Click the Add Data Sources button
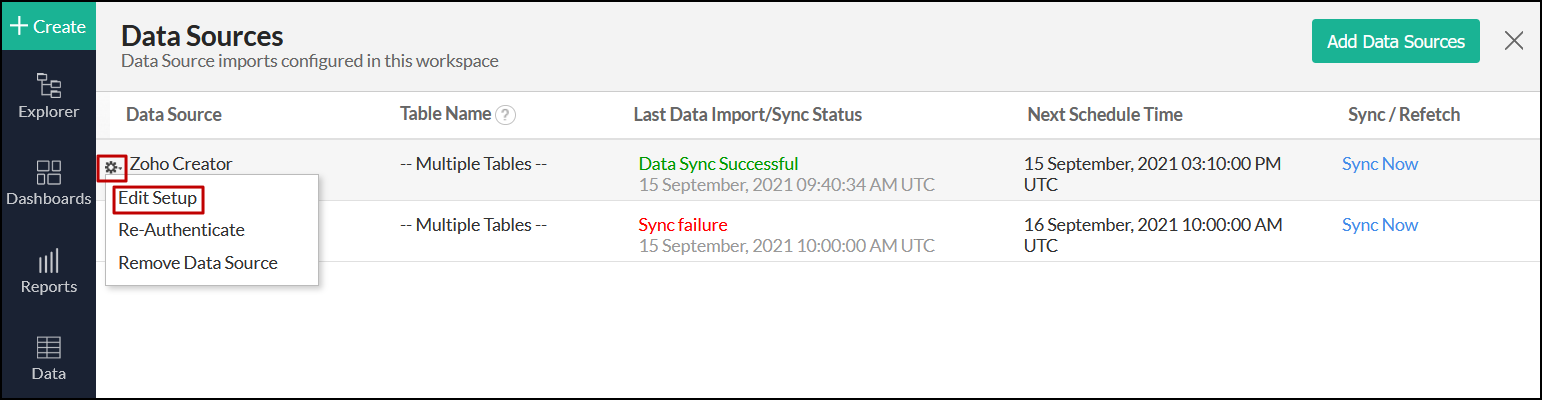The width and height of the screenshot is (1542, 400). pos(1395,41)
